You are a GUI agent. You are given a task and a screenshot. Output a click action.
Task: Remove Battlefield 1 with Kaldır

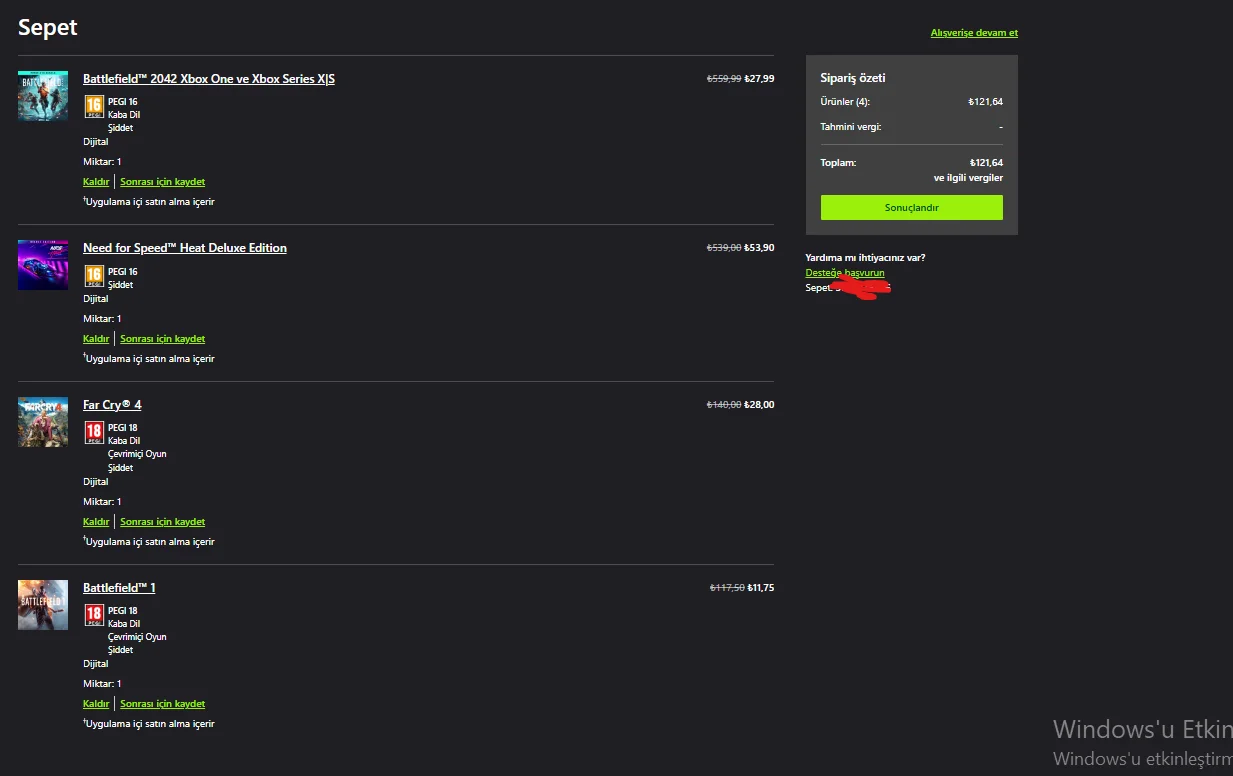point(96,704)
